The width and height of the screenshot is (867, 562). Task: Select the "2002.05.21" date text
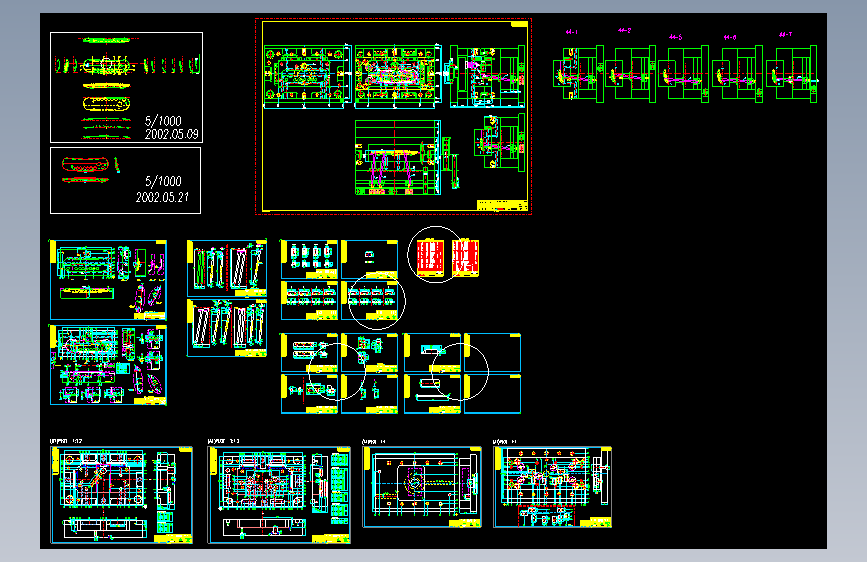[x=162, y=197]
